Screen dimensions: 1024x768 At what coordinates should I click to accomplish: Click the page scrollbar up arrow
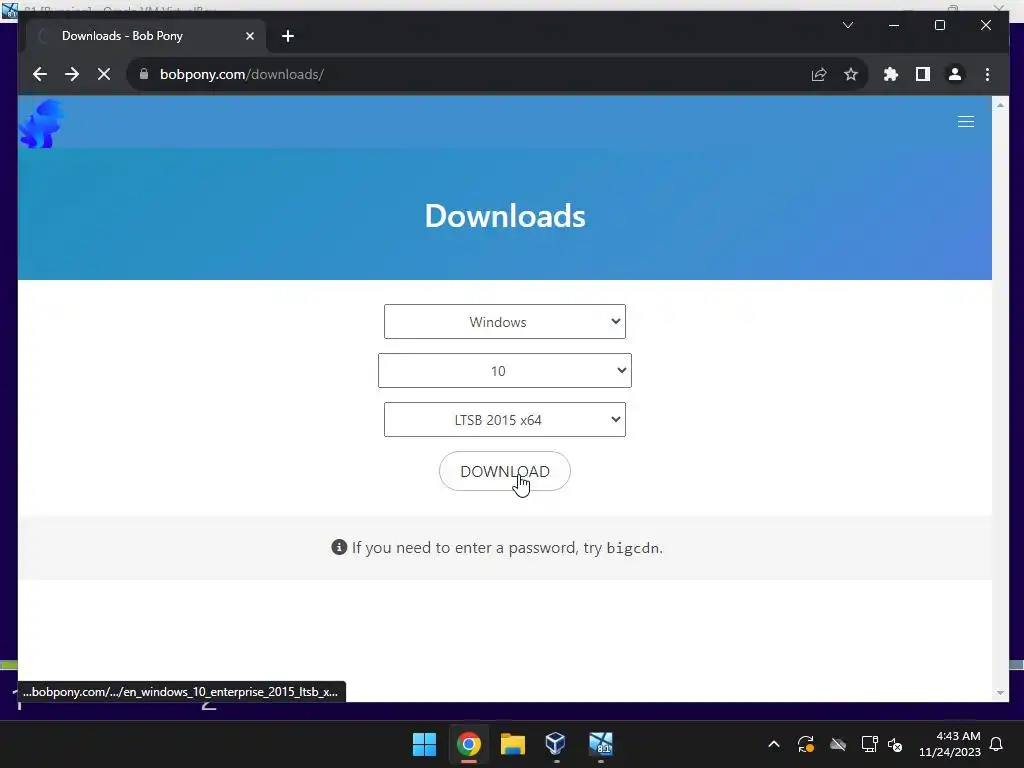1000,105
